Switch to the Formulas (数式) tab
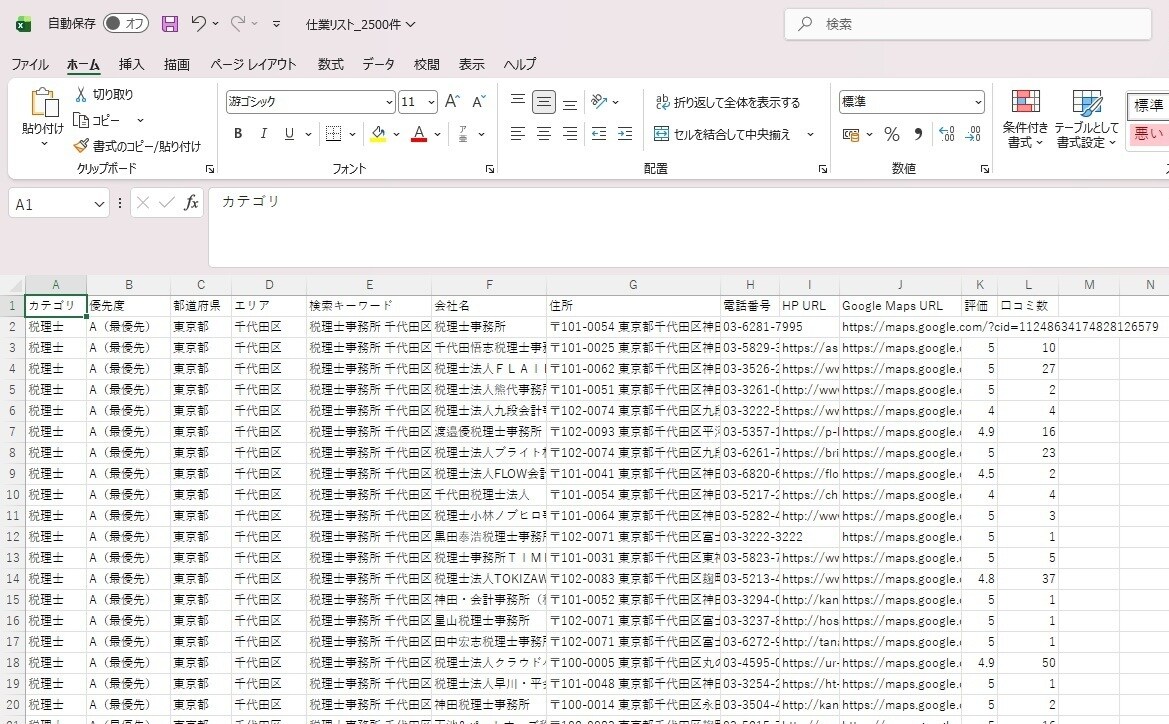The width and height of the screenshot is (1169, 724). 330,64
